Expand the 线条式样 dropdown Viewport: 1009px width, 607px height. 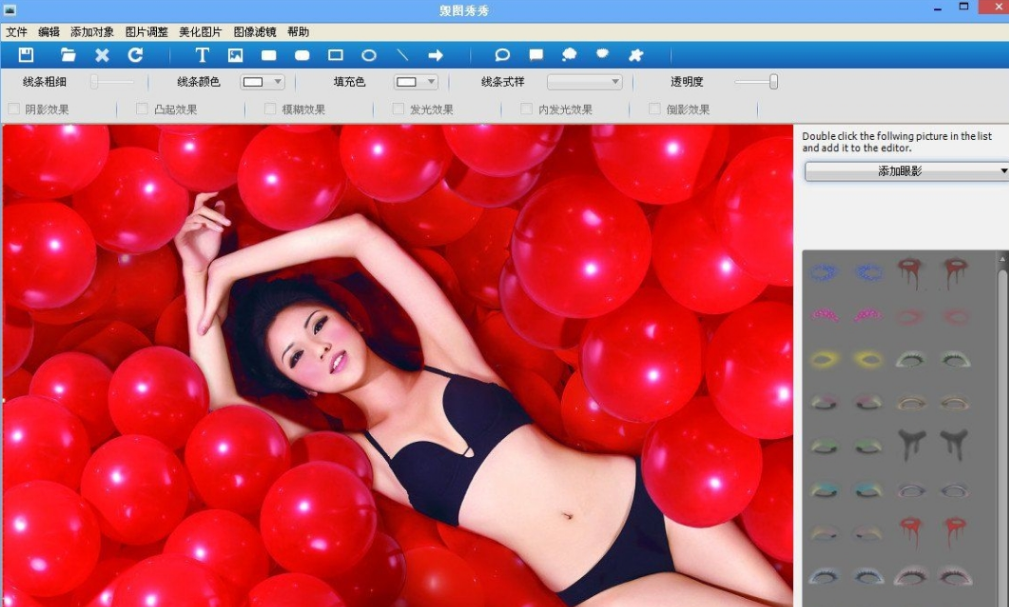click(584, 82)
